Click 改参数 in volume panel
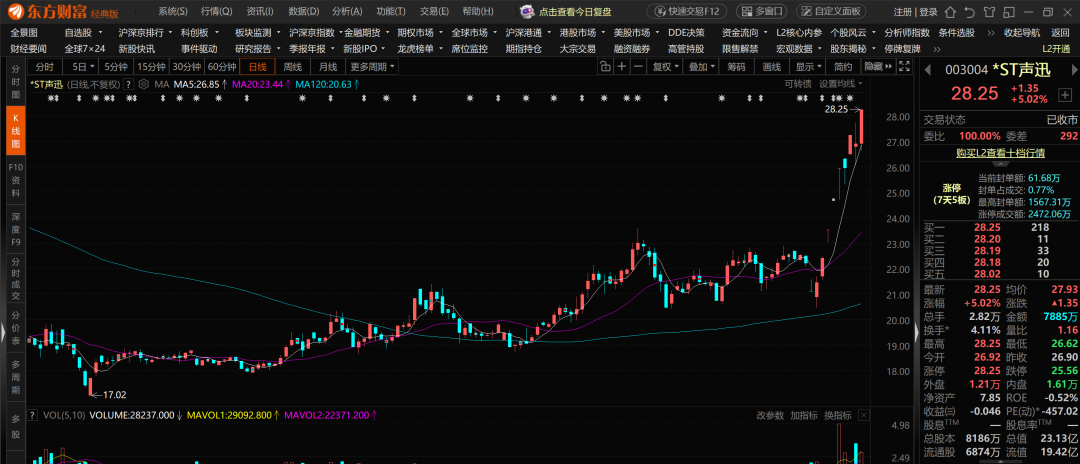Viewport: 1080px width, 464px height. click(770, 415)
